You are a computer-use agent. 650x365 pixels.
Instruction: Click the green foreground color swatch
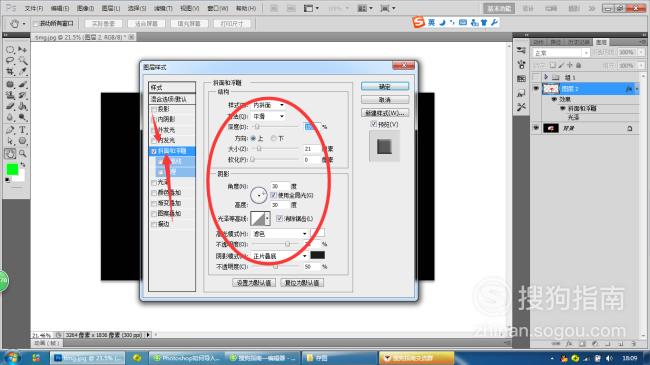(x=12, y=169)
